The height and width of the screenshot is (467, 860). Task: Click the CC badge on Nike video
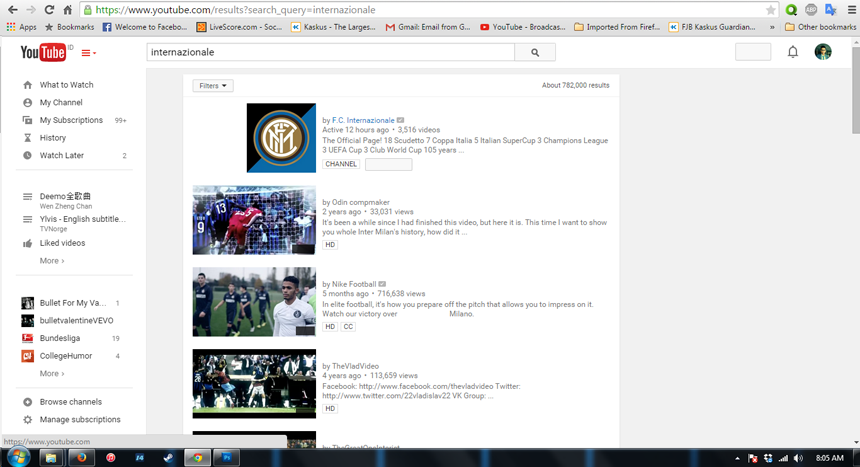point(348,327)
